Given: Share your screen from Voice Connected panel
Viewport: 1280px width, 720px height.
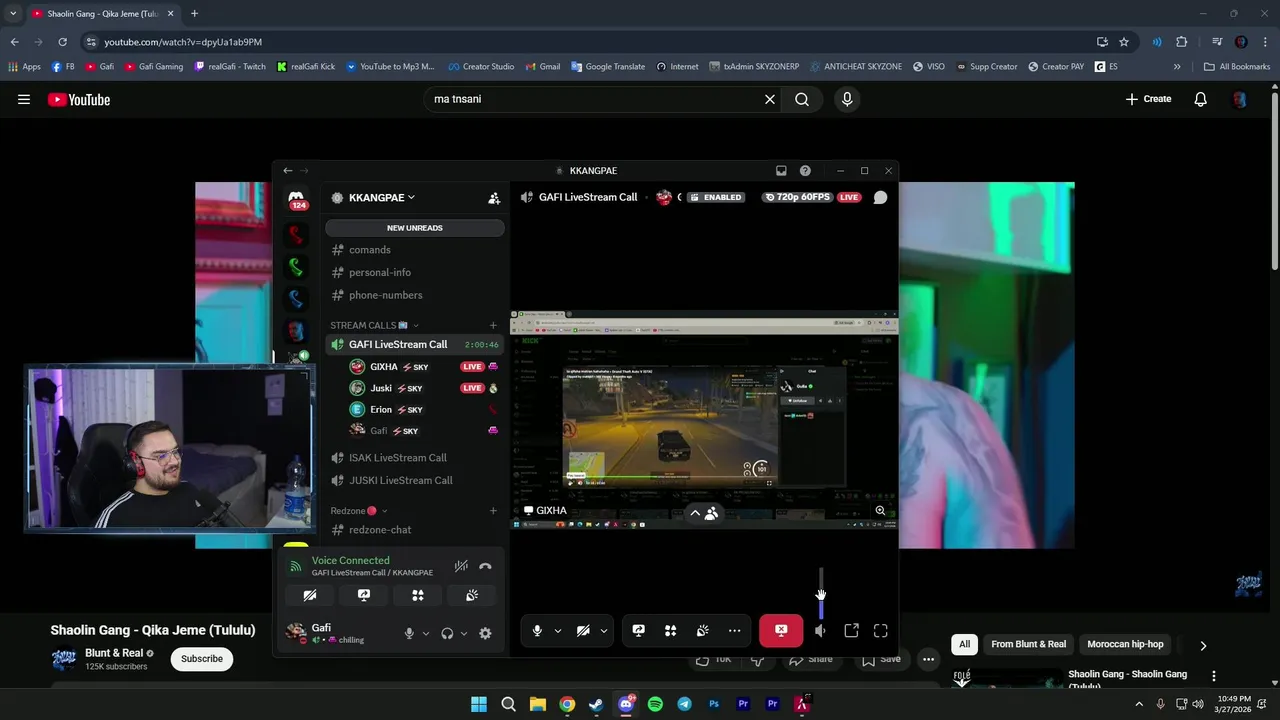Looking at the screenshot, I should tap(364, 595).
